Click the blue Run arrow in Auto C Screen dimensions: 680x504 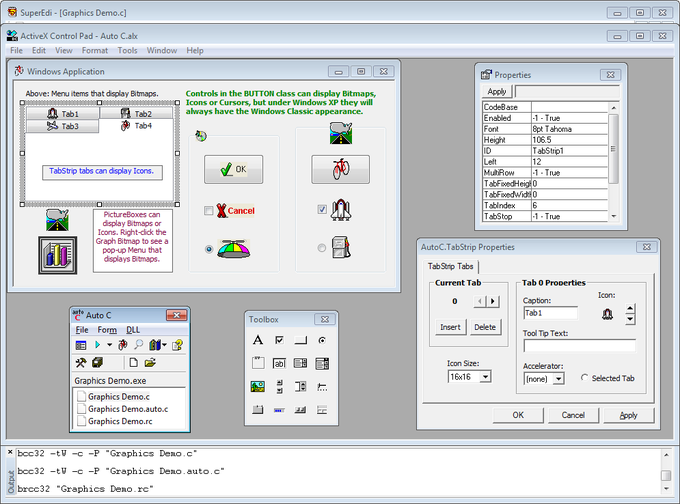pos(98,345)
